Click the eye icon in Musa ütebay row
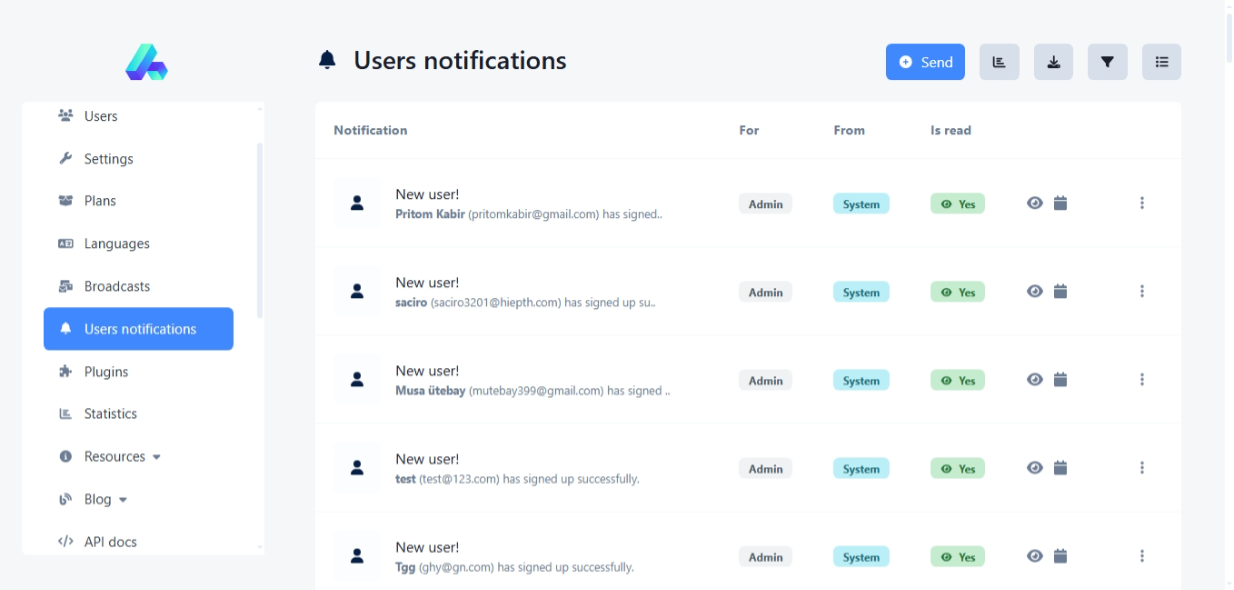 coord(1035,380)
